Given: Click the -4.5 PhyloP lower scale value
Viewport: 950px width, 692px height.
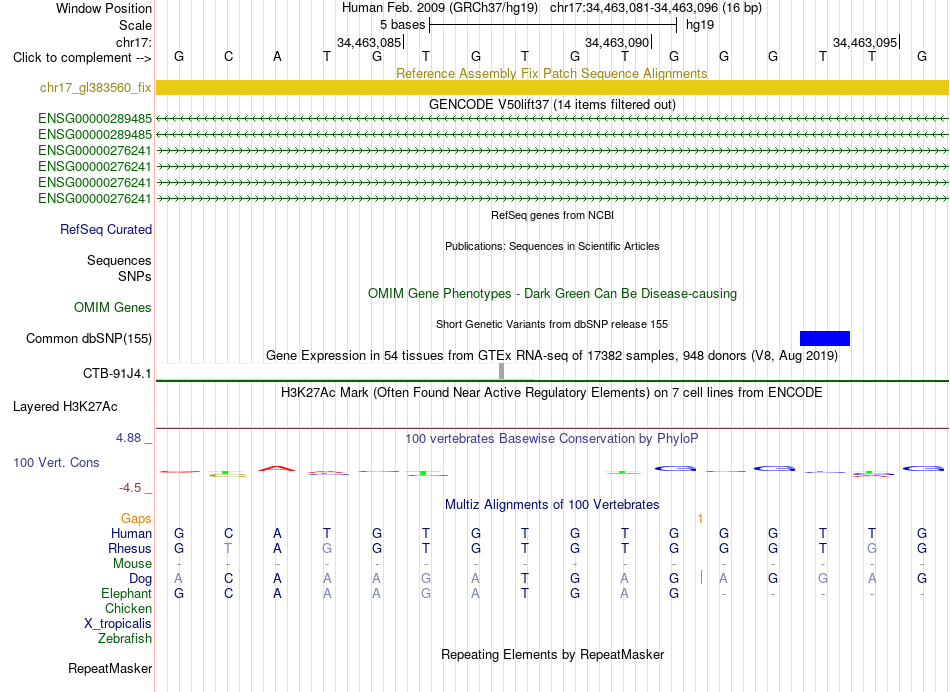Looking at the screenshot, I should (x=130, y=488).
